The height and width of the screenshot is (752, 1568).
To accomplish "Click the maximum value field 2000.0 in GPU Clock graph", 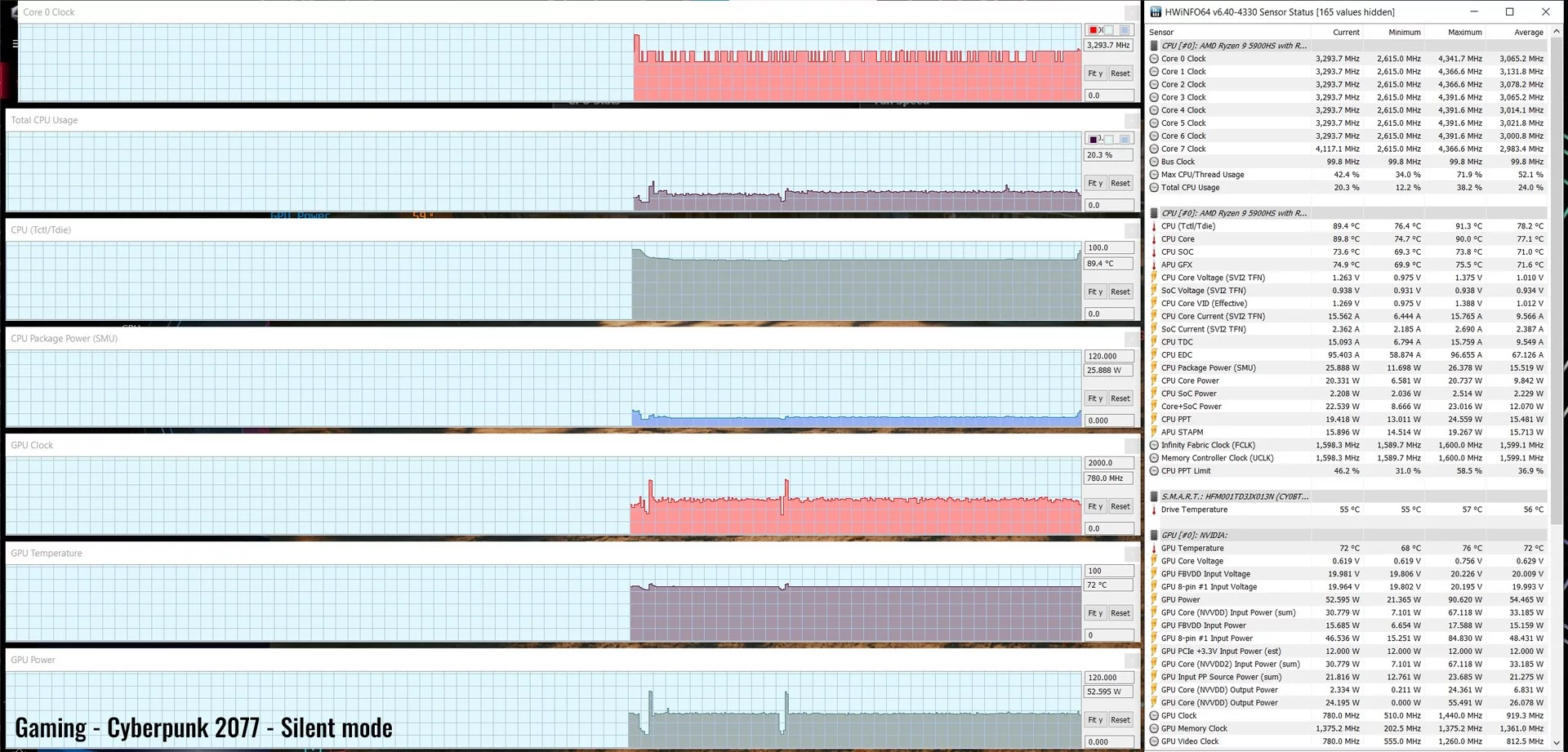I will click(1109, 462).
